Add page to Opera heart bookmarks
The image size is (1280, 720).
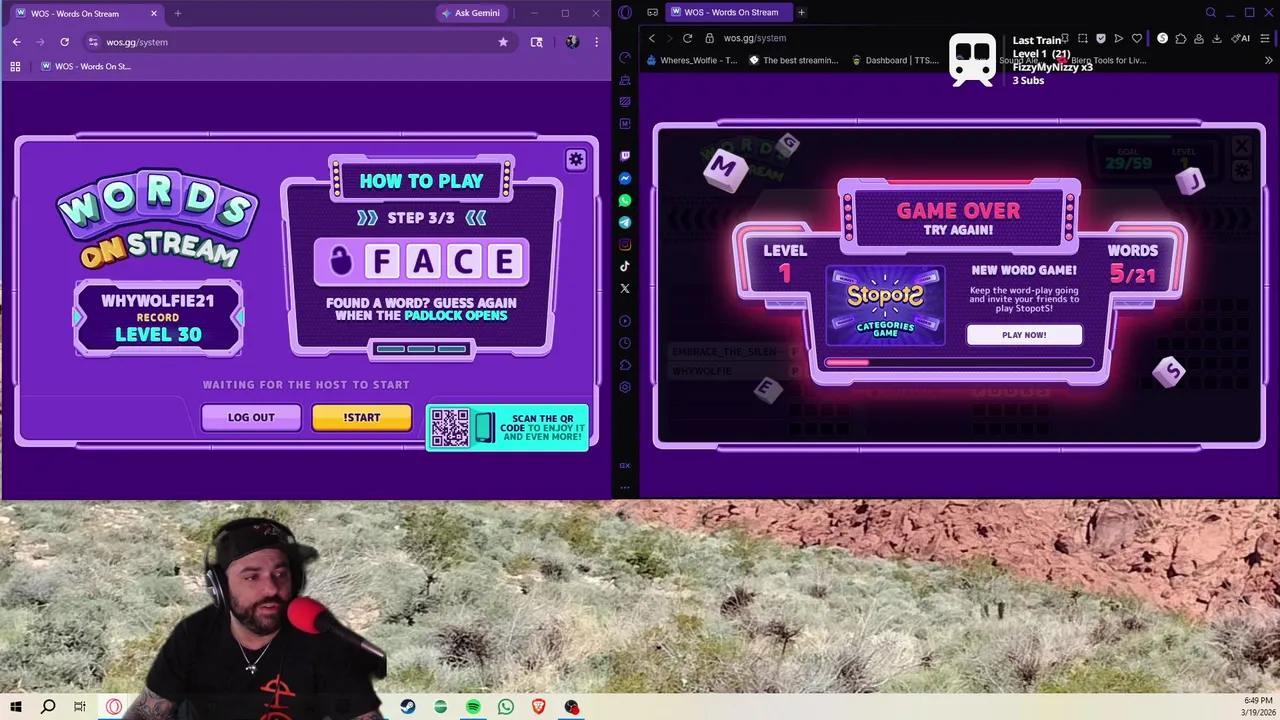click(1137, 38)
